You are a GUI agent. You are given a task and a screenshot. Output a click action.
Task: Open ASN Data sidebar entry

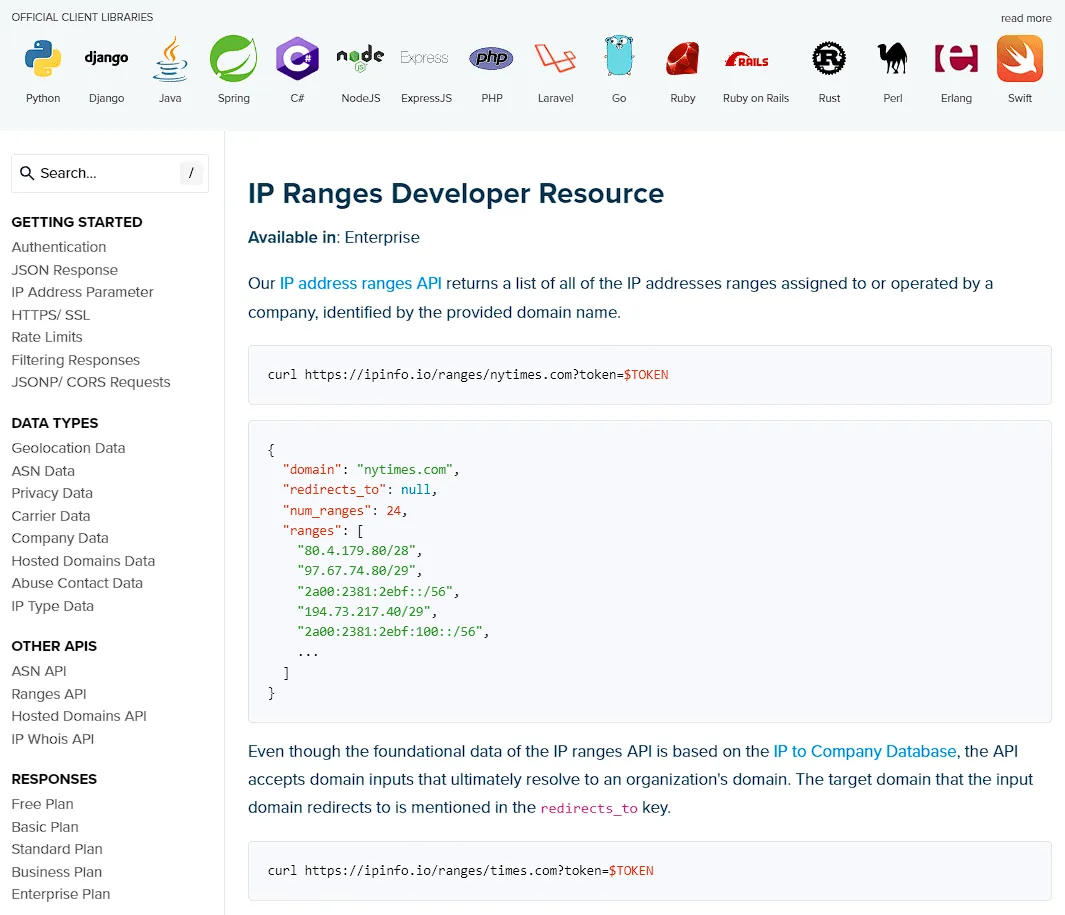point(43,471)
